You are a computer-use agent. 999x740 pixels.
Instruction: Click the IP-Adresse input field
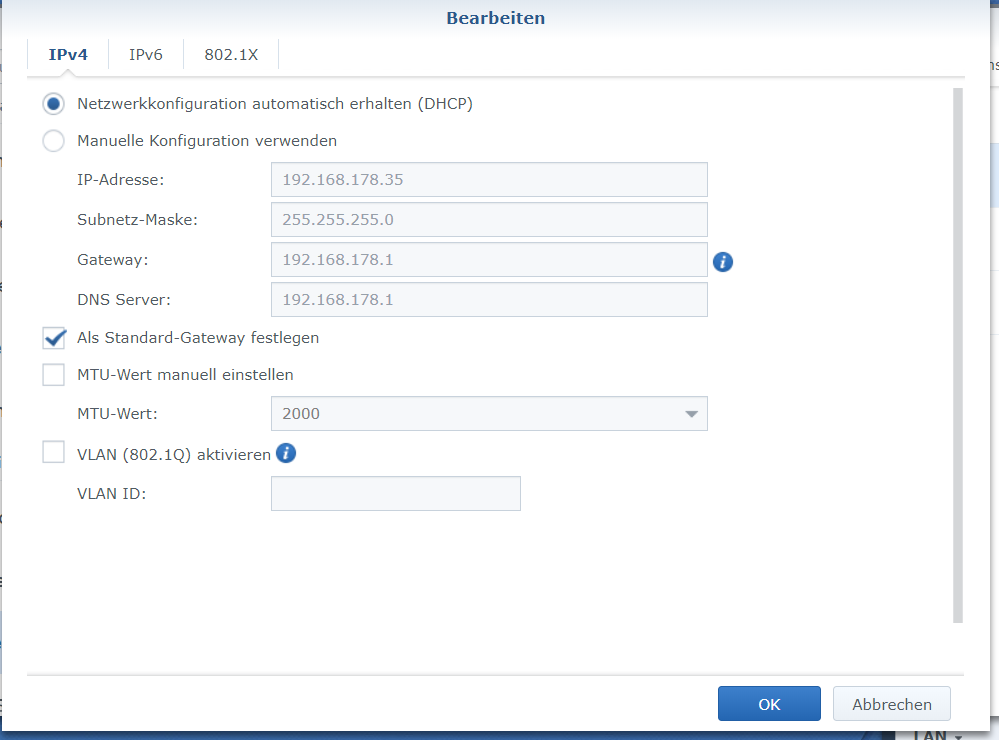pyautogui.click(x=489, y=180)
